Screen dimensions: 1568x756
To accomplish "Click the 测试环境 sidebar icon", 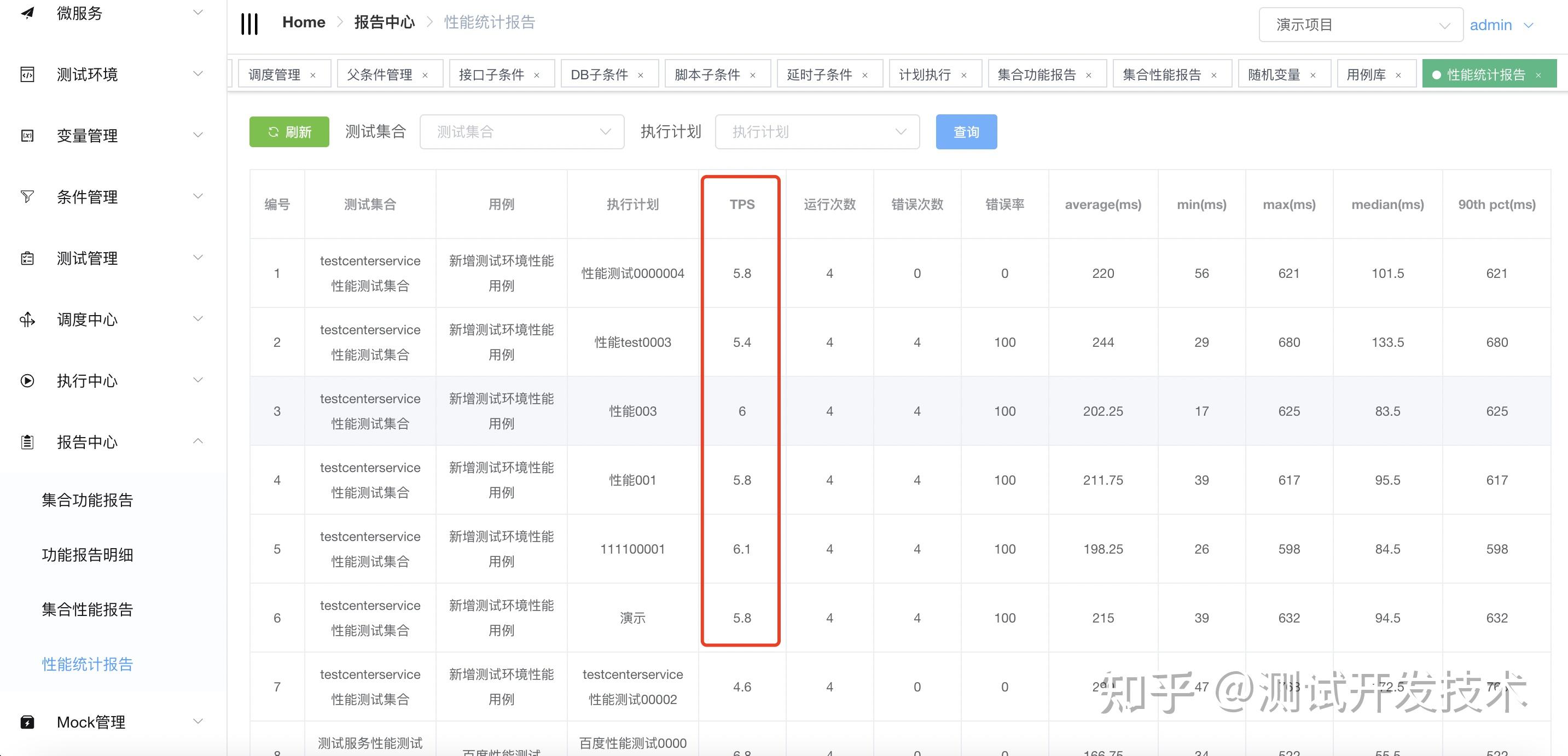I will tap(27, 74).
